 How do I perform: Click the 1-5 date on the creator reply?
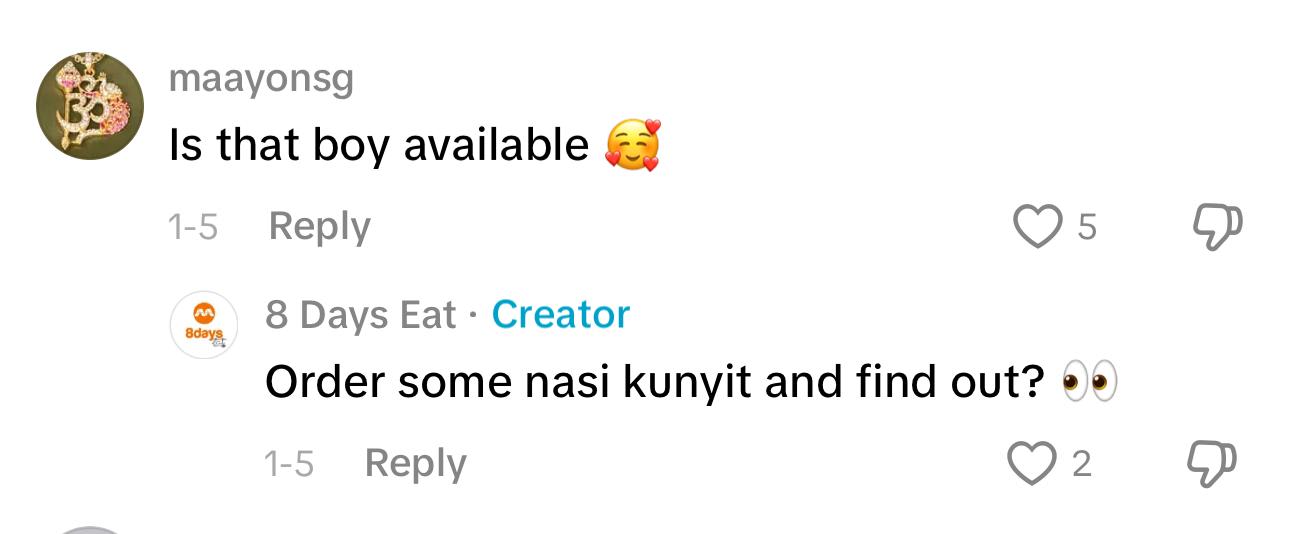pyautogui.click(x=289, y=464)
